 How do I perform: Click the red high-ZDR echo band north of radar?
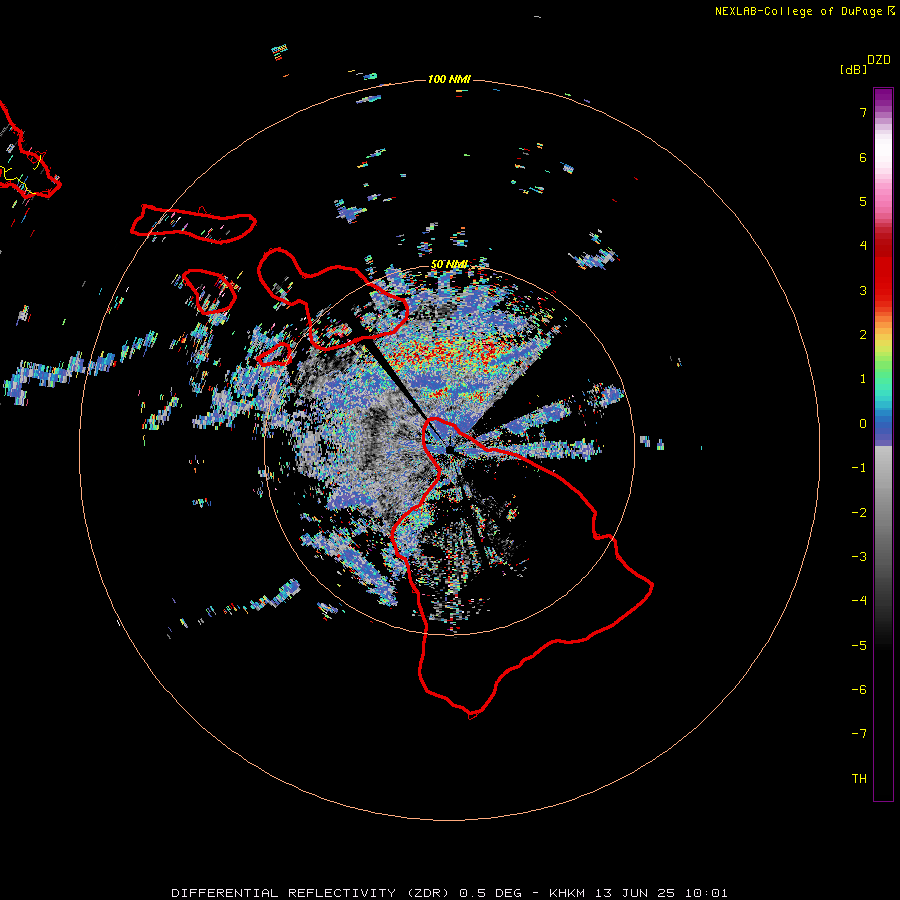[445, 352]
